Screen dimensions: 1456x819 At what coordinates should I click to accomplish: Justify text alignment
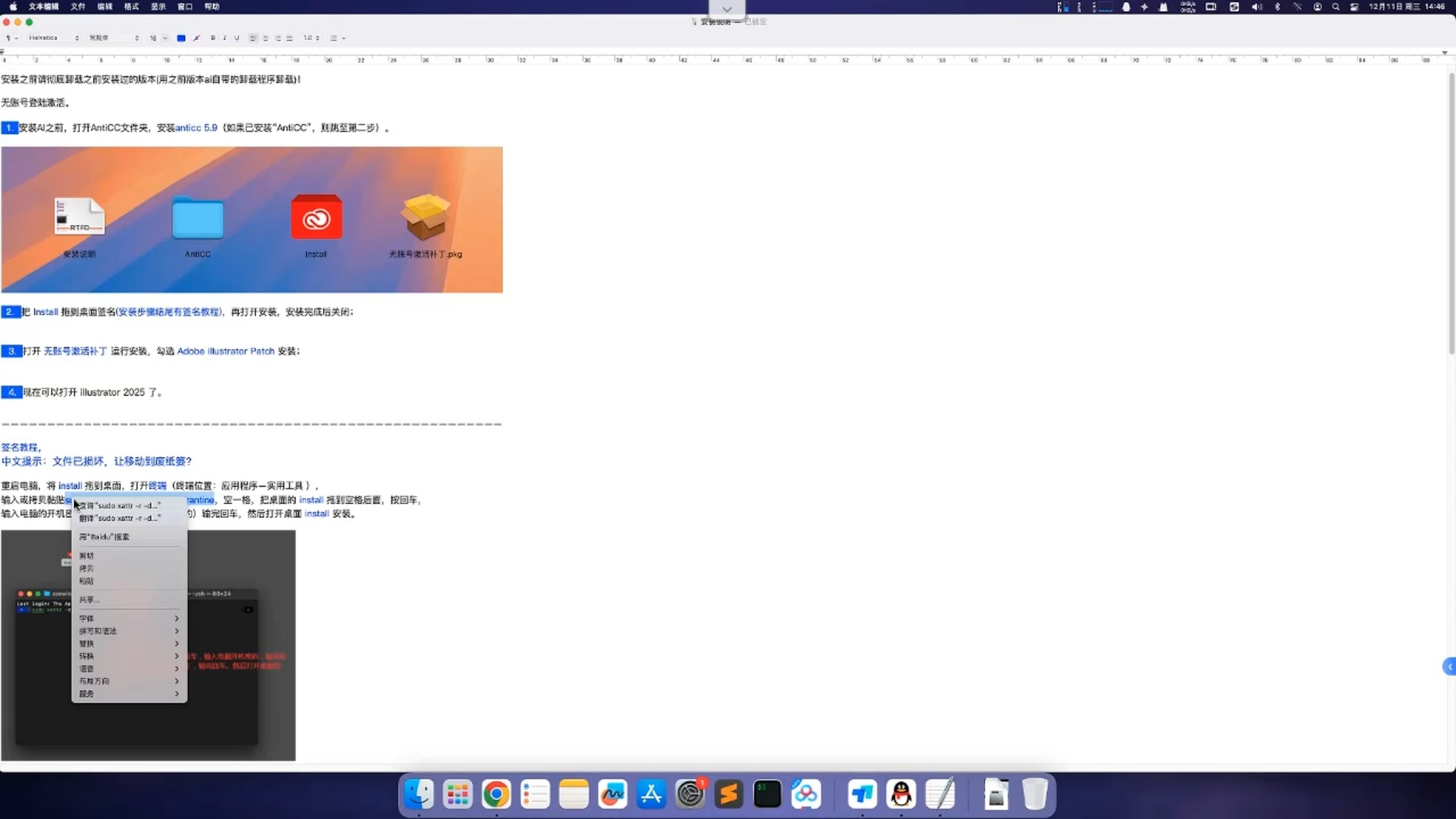[290, 38]
